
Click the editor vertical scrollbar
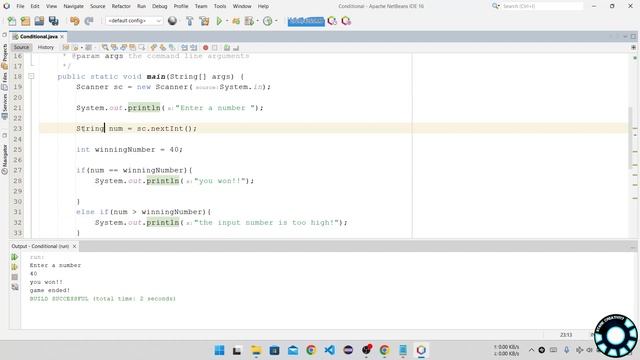coord(631,137)
